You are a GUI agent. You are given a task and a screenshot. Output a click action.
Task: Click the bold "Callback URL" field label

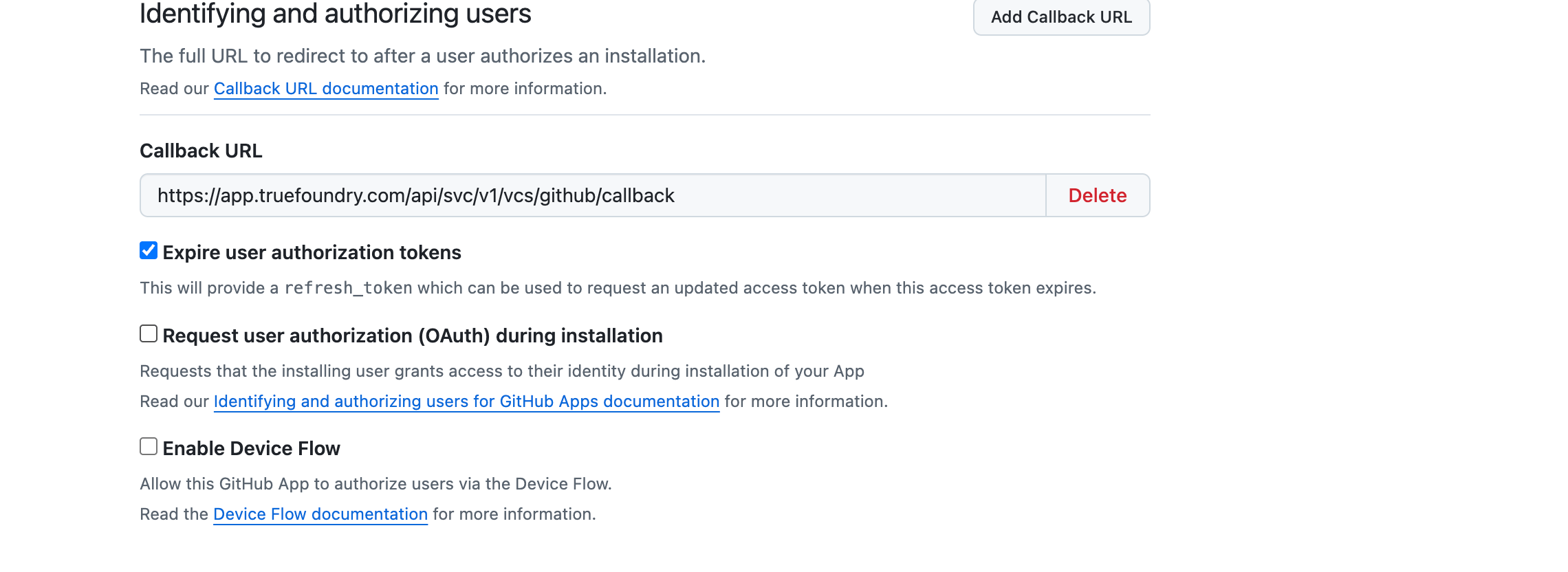(x=201, y=151)
